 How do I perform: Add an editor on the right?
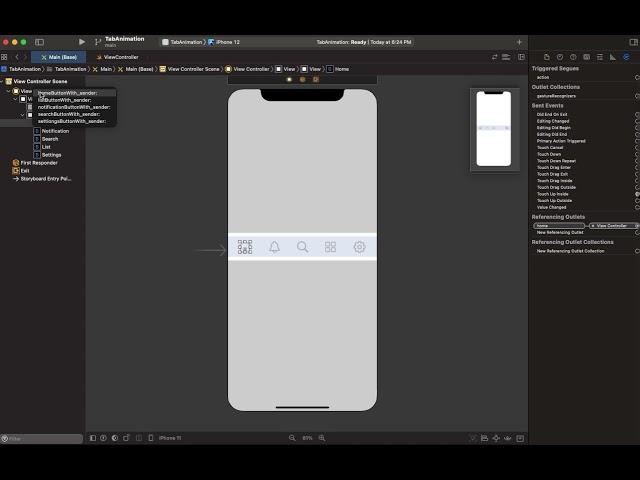coord(521,57)
